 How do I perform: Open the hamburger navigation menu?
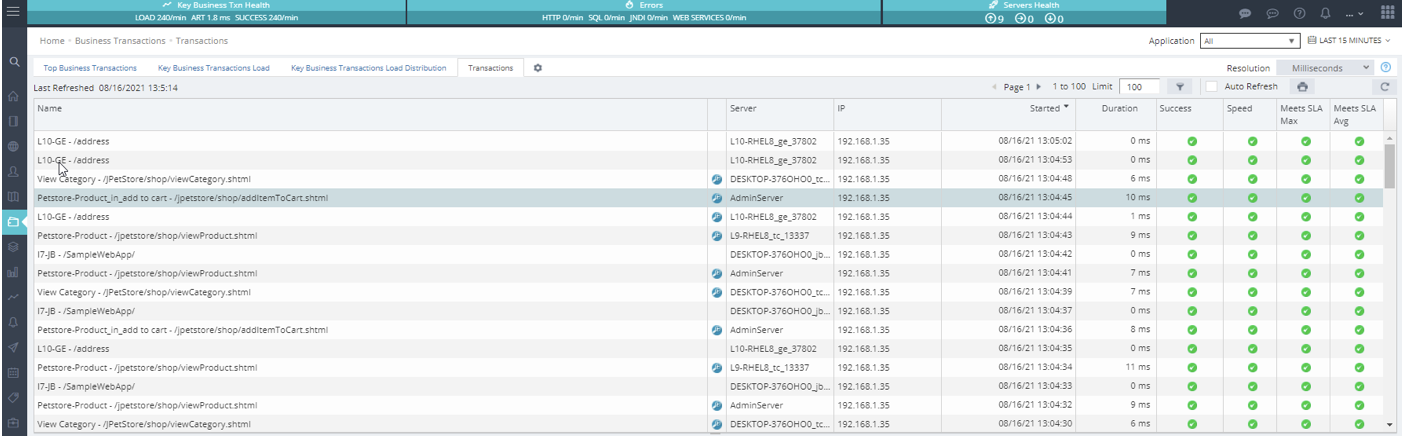[14, 12]
